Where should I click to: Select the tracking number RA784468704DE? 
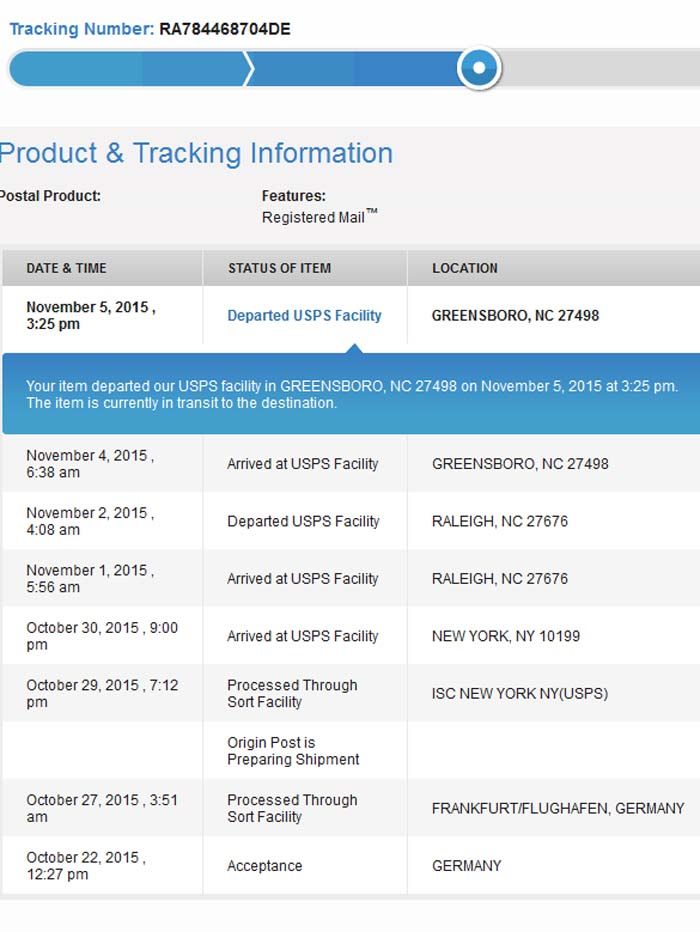click(x=225, y=29)
